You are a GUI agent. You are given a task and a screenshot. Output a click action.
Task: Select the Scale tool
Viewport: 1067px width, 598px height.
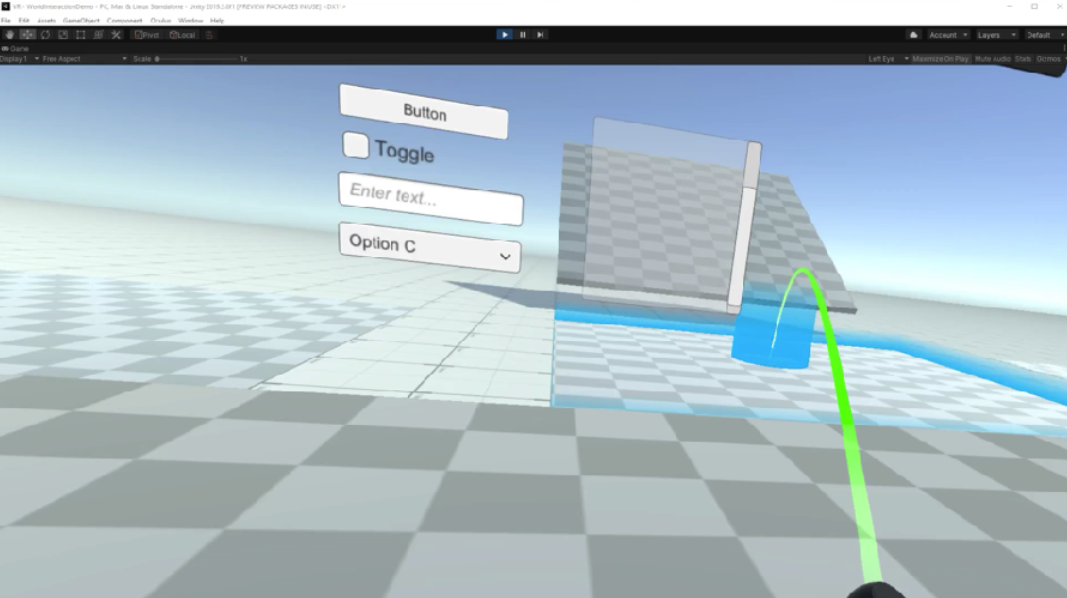click(63, 35)
